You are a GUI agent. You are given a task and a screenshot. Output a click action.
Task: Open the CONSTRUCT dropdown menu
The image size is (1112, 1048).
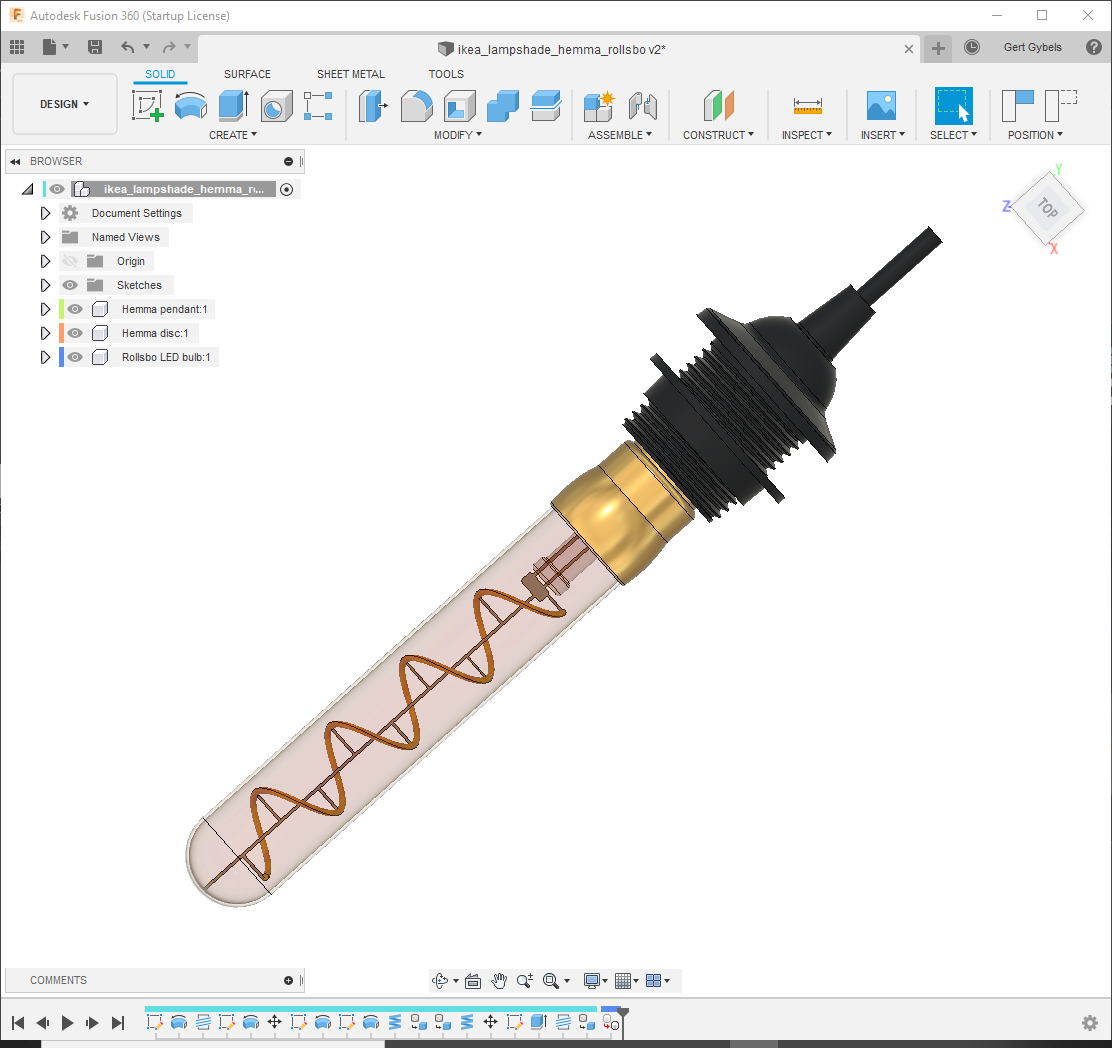[x=718, y=135]
